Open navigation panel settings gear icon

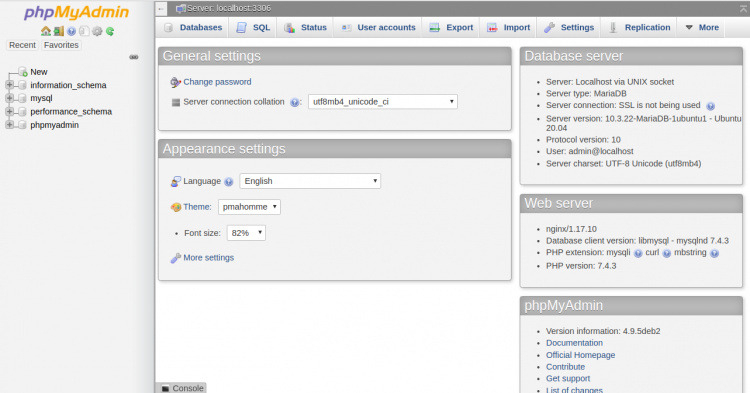[x=97, y=31]
